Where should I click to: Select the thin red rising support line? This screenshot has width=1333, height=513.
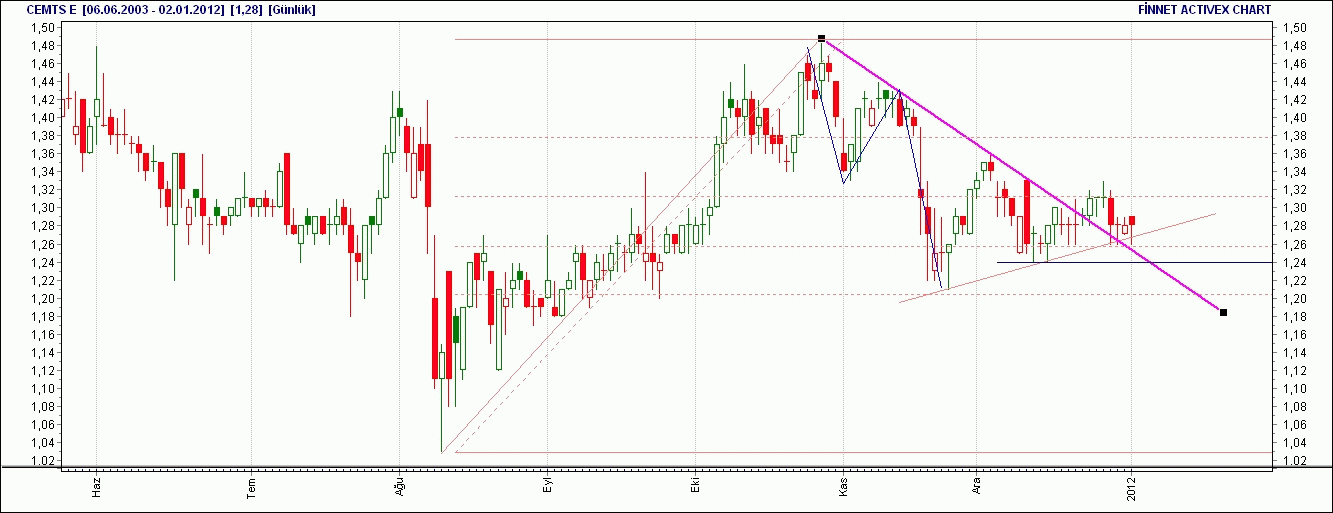tap(1057, 257)
